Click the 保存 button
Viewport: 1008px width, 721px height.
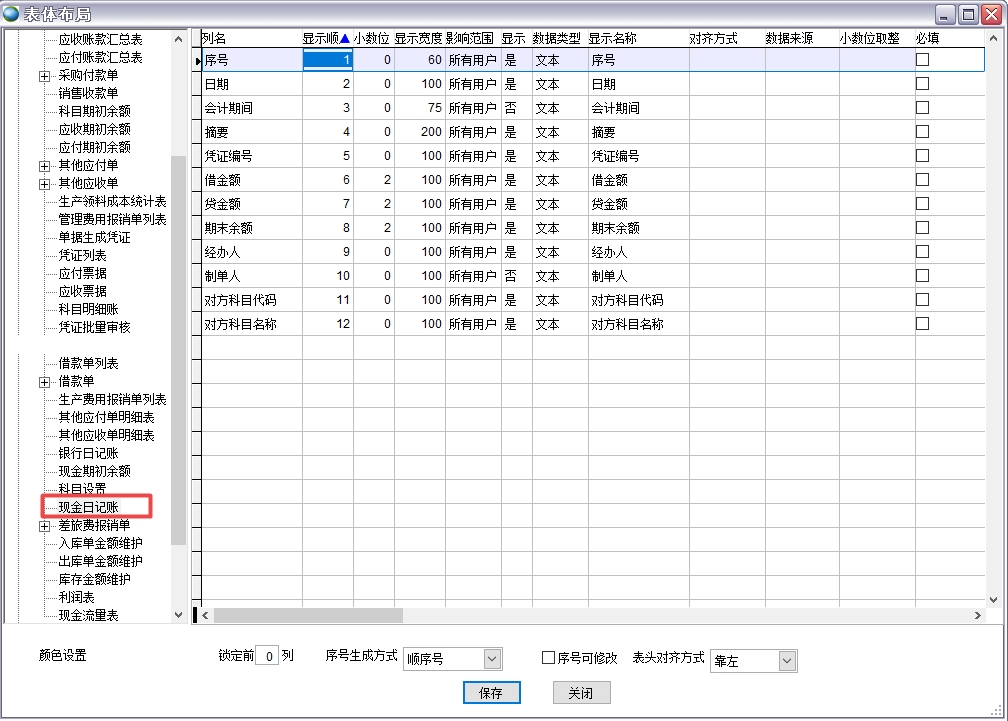click(x=491, y=693)
